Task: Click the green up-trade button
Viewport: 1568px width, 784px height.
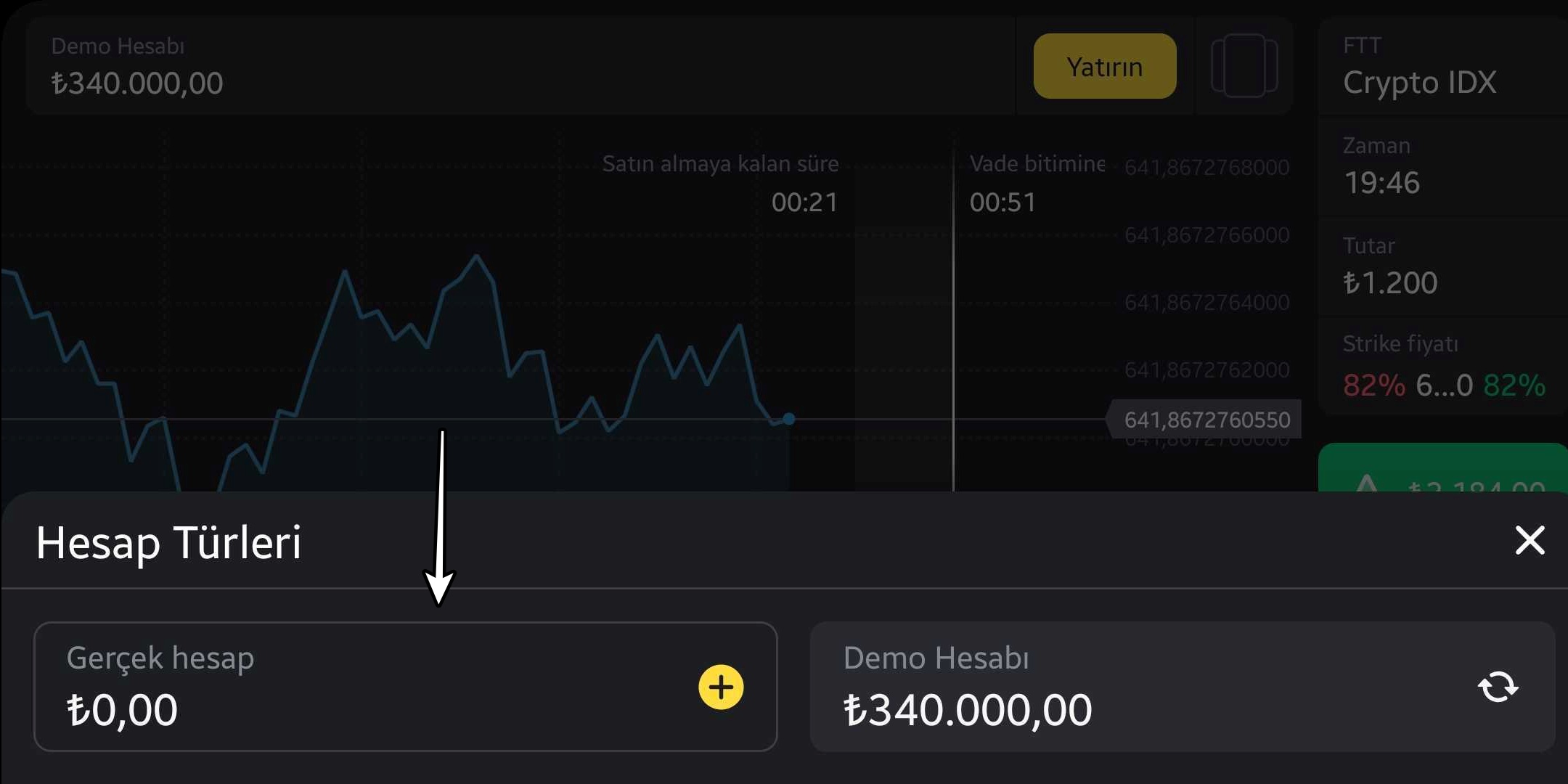Action: [1442, 470]
